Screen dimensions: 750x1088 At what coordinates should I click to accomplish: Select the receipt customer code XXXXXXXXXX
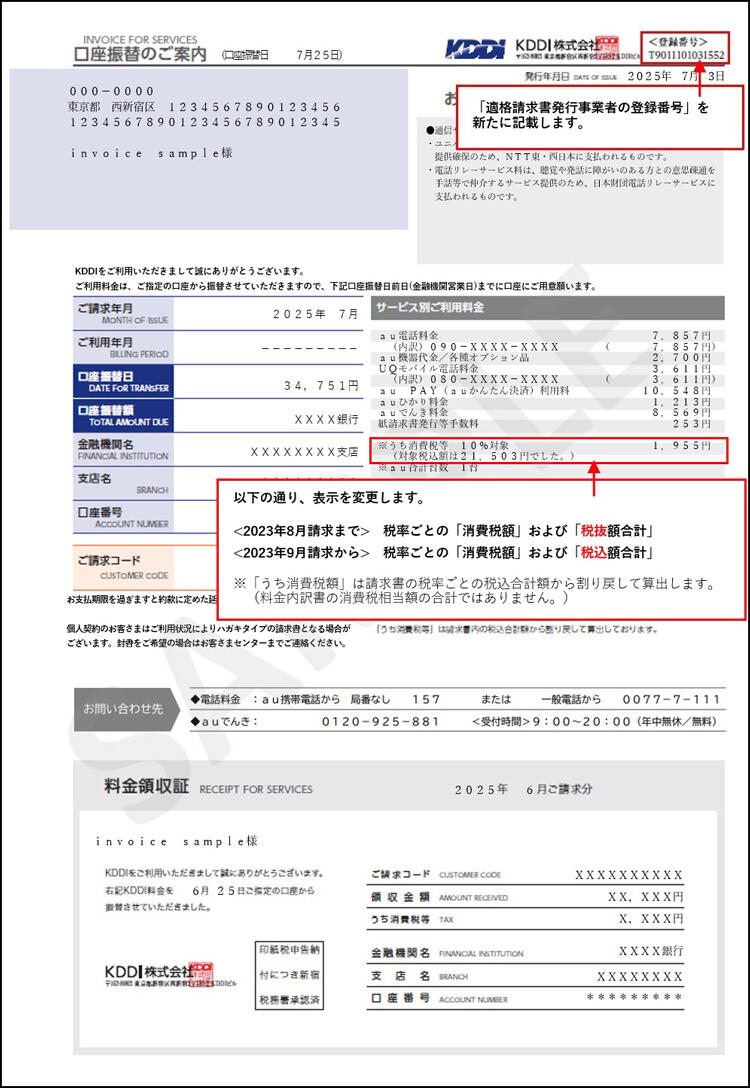[x=629, y=875]
